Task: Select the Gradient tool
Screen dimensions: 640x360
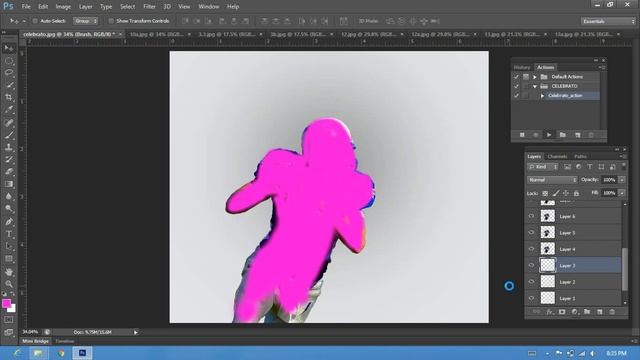Action: click(x=9, y=184)
